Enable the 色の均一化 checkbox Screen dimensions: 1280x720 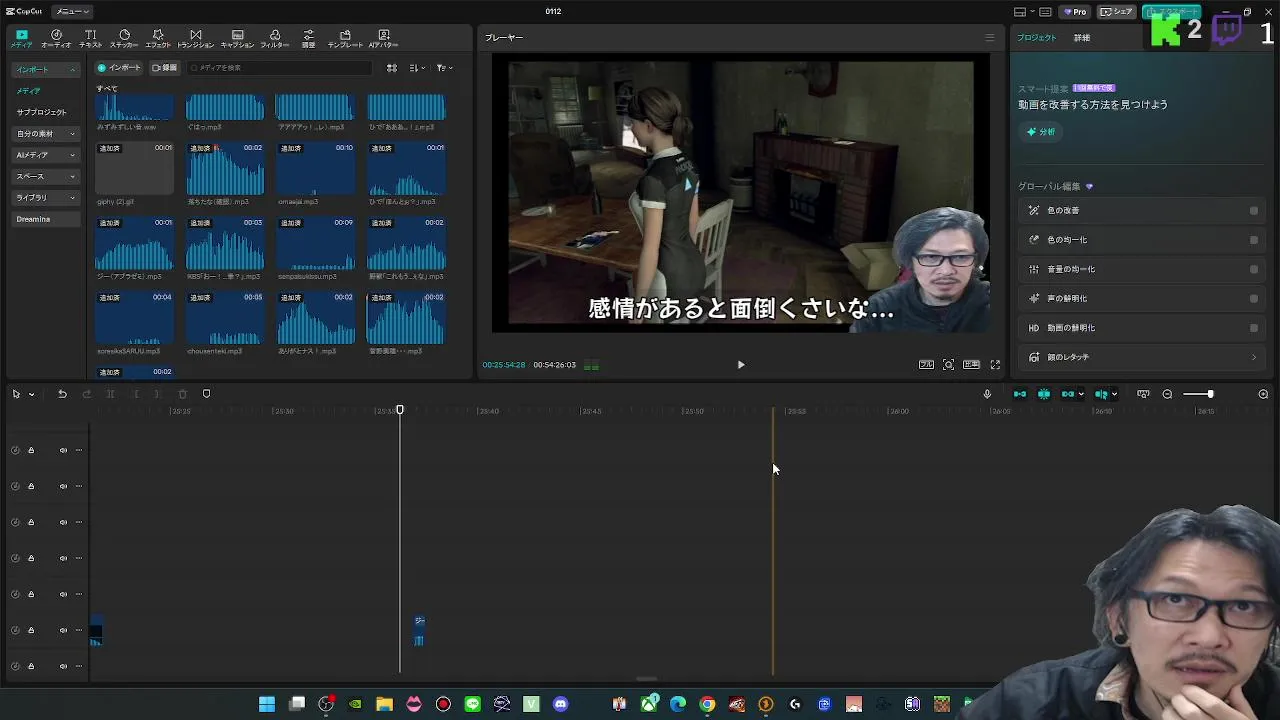tap(1254, 240)
